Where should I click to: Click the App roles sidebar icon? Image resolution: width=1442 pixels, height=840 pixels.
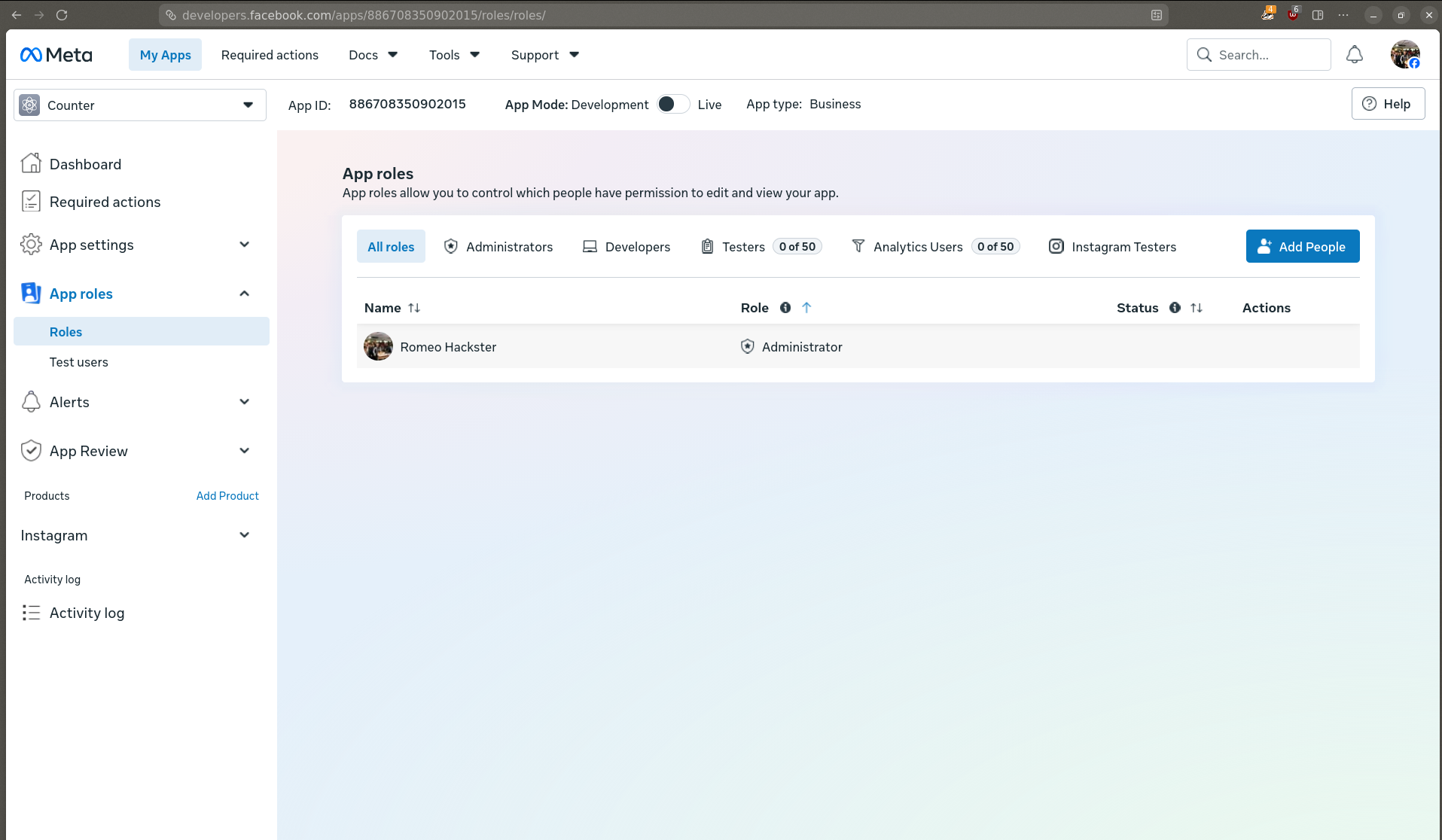point(31,293)
